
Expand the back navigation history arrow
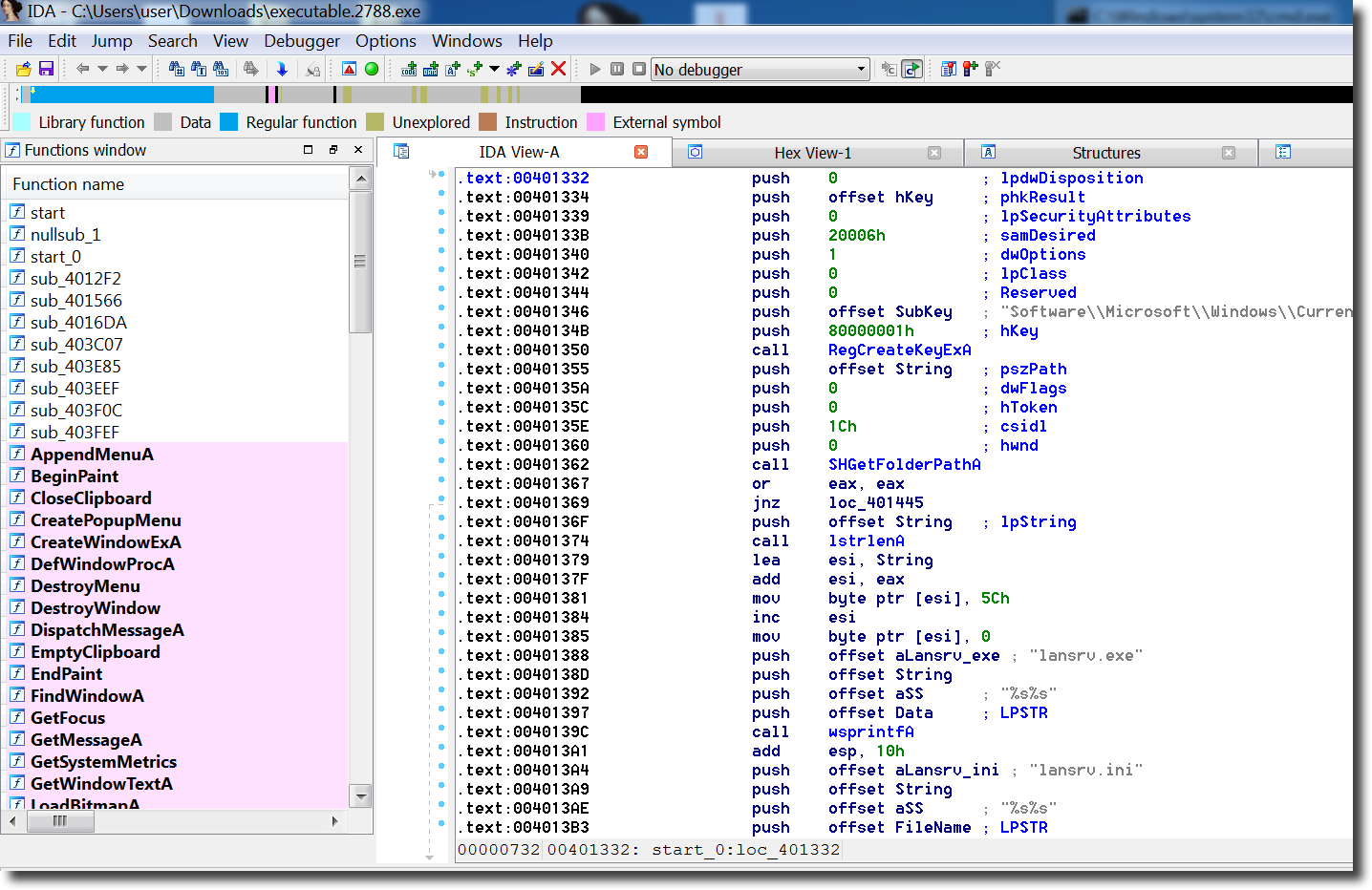(x=102, y=69)
